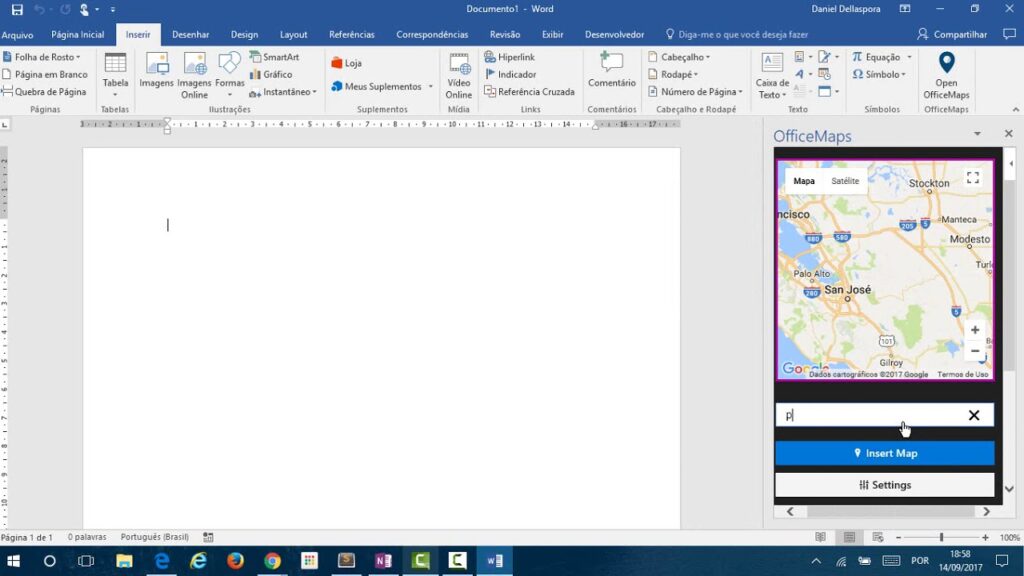
Task: Insert a Gráfico chart
Action: pos(271,74)
